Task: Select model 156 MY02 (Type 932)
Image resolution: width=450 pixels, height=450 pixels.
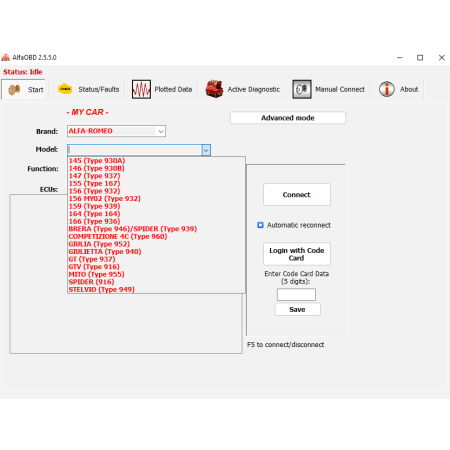Action: [156, 198]
